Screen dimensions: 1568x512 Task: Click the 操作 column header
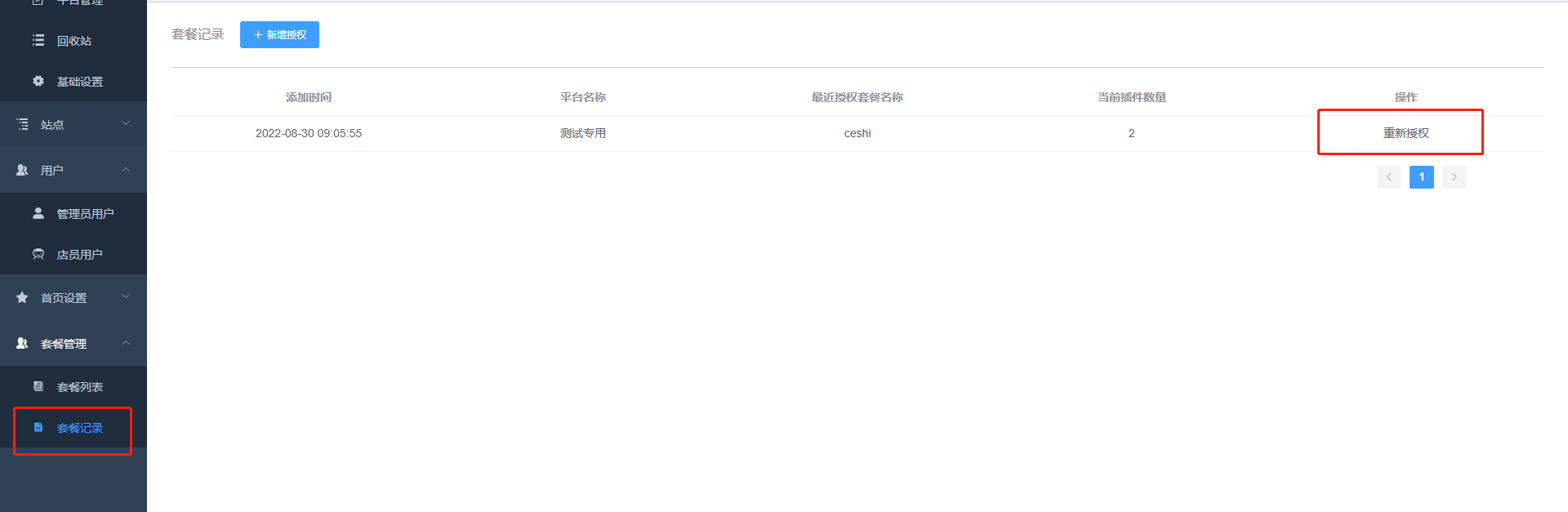pyautogui.click(x=1405, y=97)
